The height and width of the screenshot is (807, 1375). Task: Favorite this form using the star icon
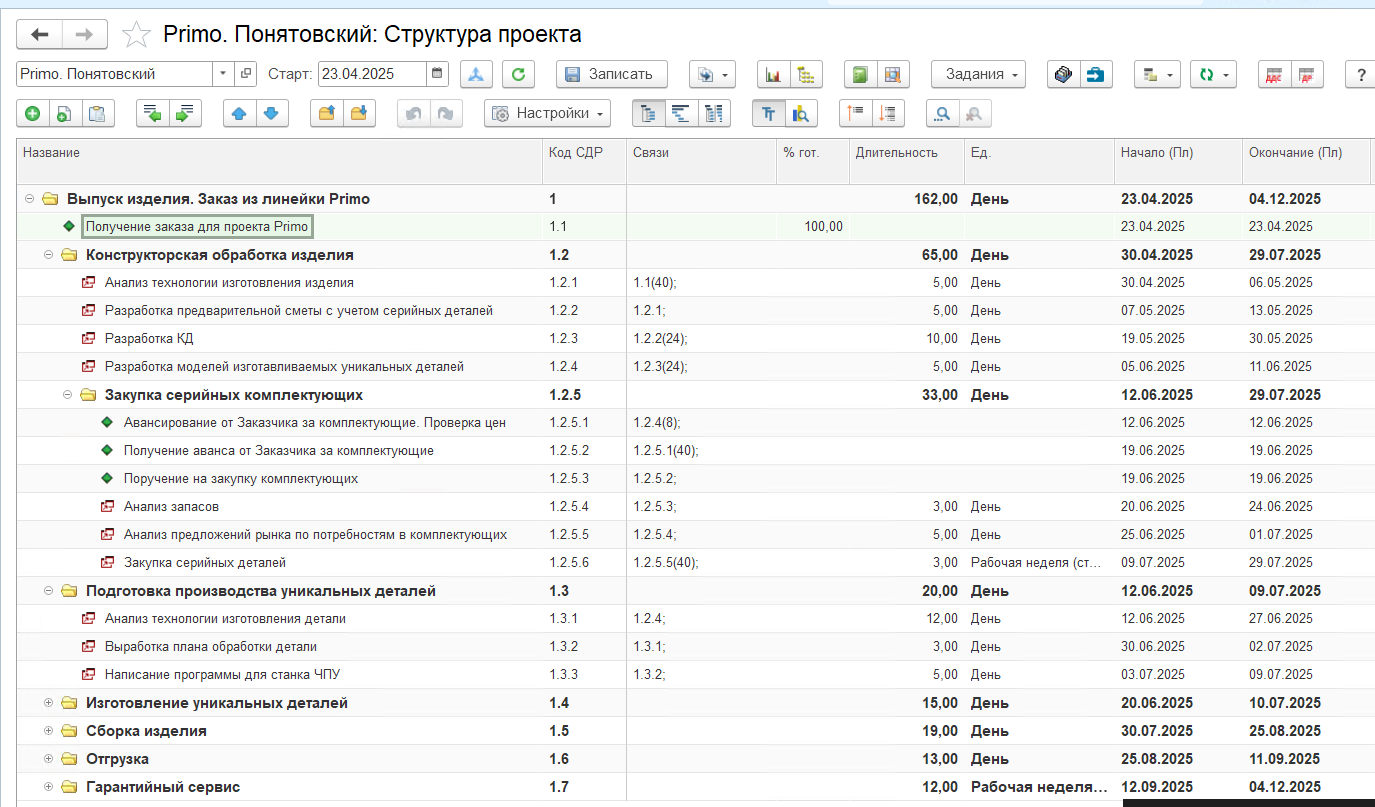click(136, 35)
